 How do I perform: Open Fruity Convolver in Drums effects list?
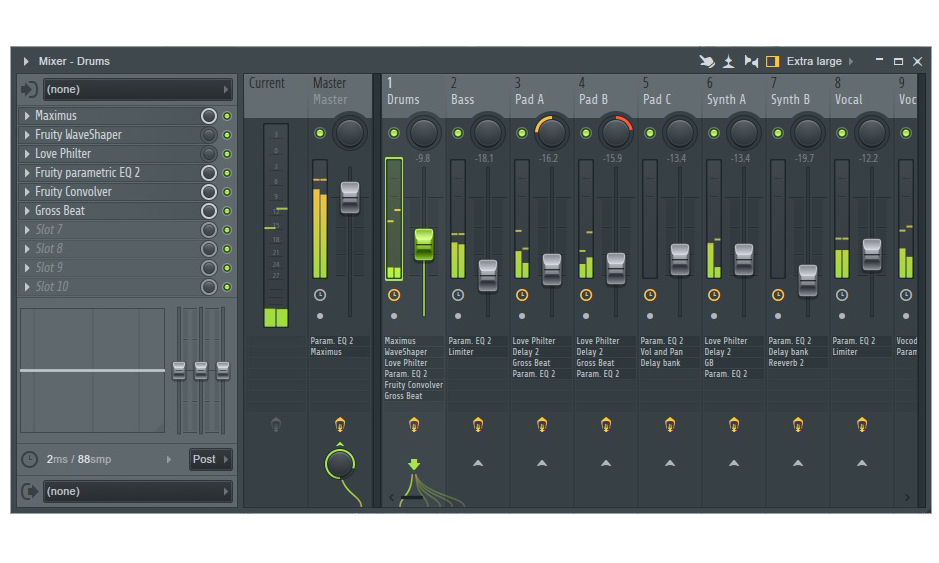[413, 385]
